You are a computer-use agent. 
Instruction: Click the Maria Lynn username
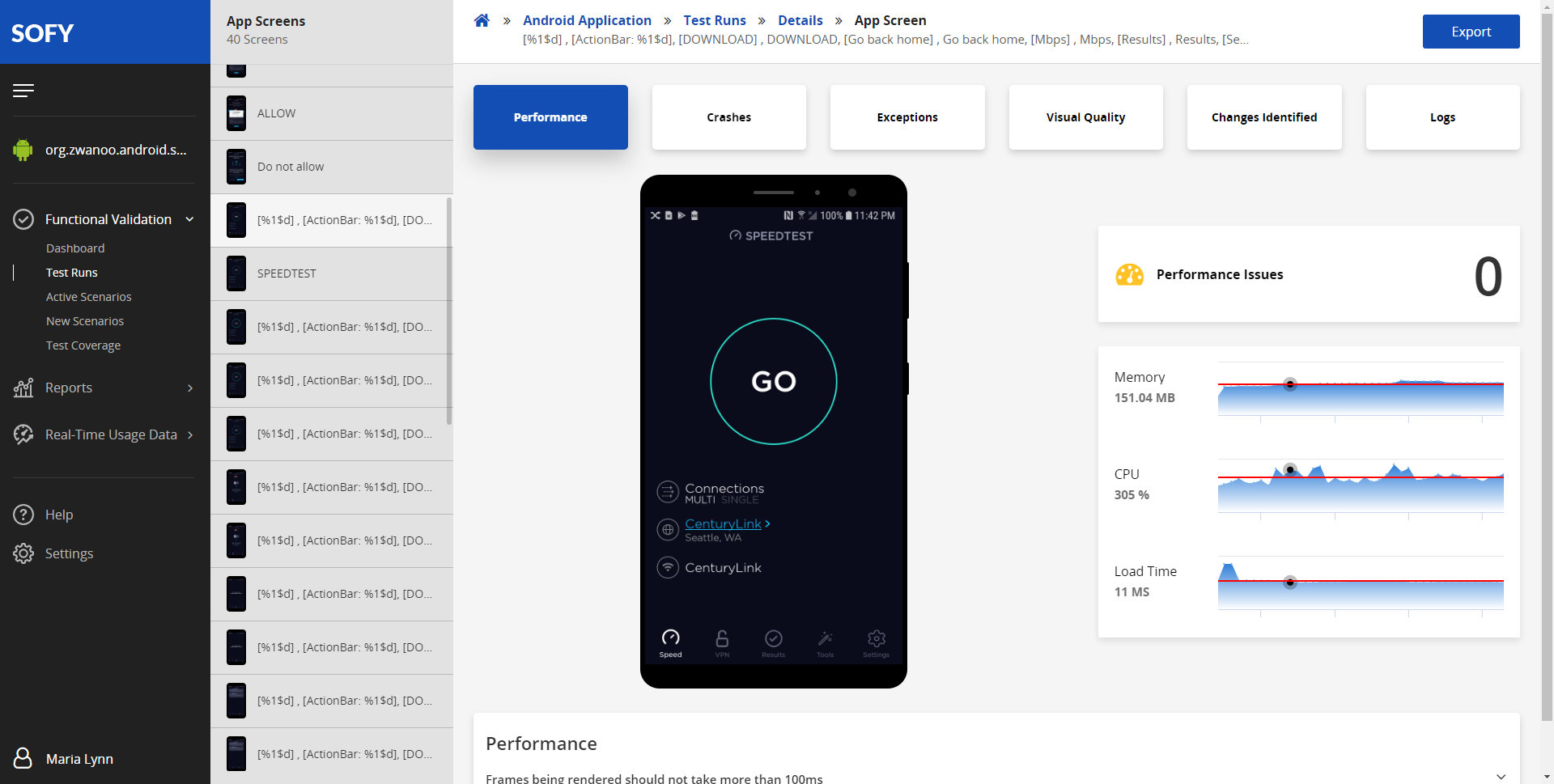[79, 759]
